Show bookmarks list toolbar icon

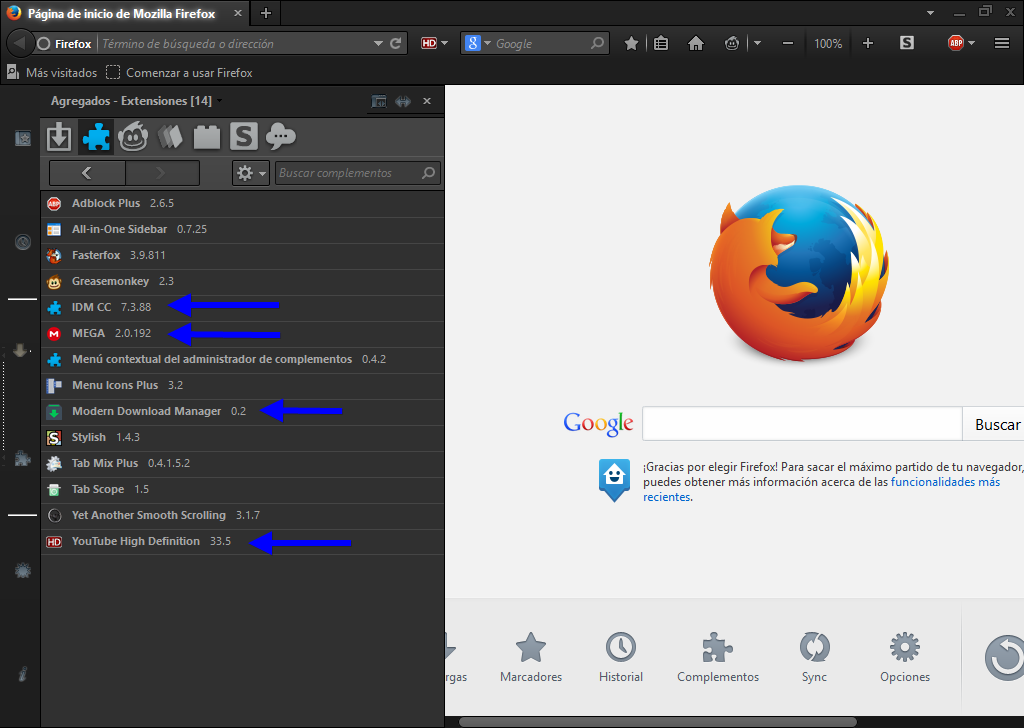[x=661, y=44]
